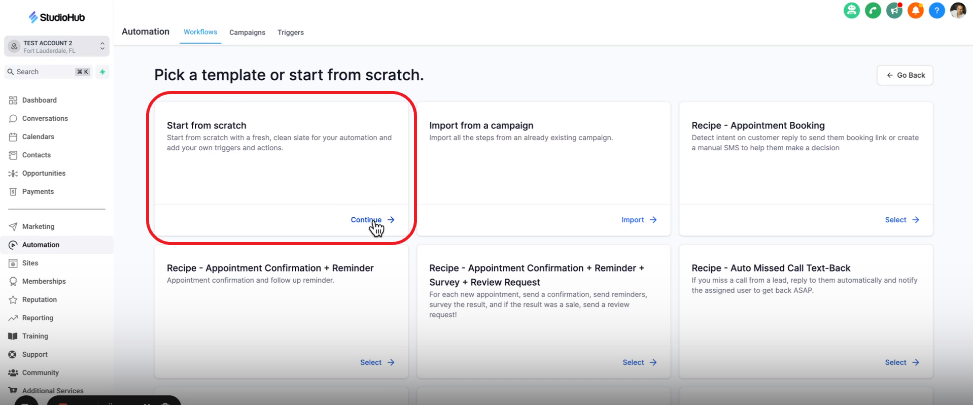This screenshot has width=973, height=405.
Task: Open the orange notifications bell
Action: [915, 10]
